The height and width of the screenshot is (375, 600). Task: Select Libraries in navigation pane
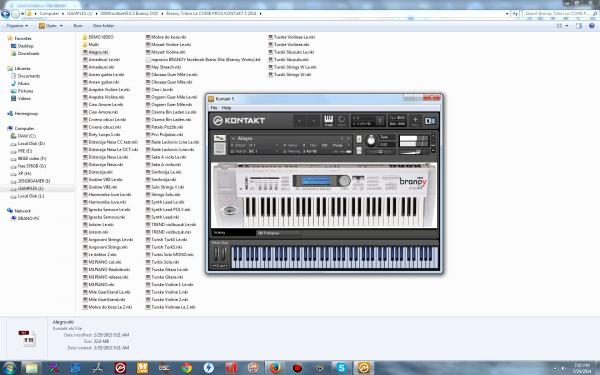19,68
